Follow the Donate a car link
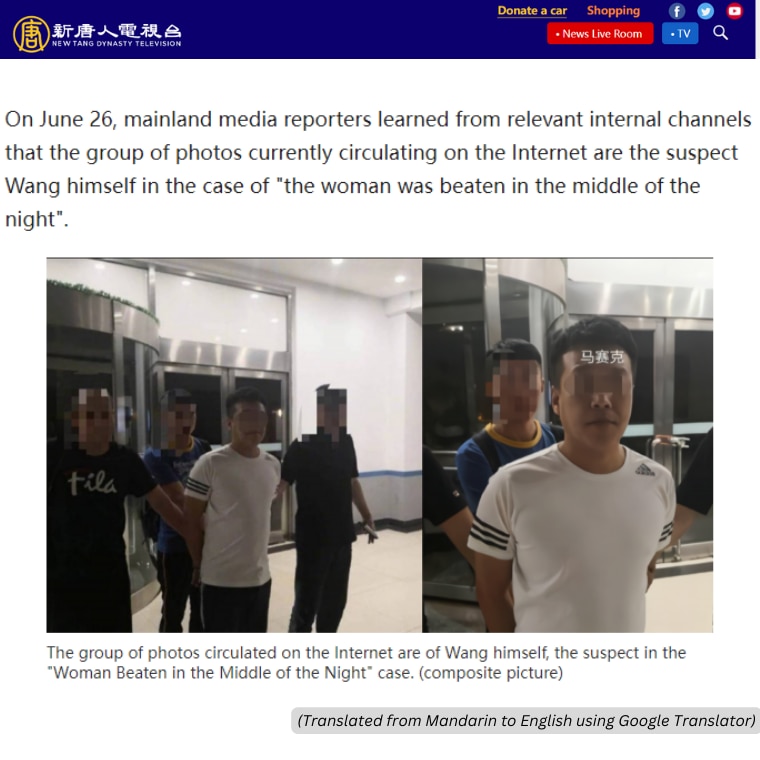The width and height of the screenshot is (760, 760). (x=532, y=11)
